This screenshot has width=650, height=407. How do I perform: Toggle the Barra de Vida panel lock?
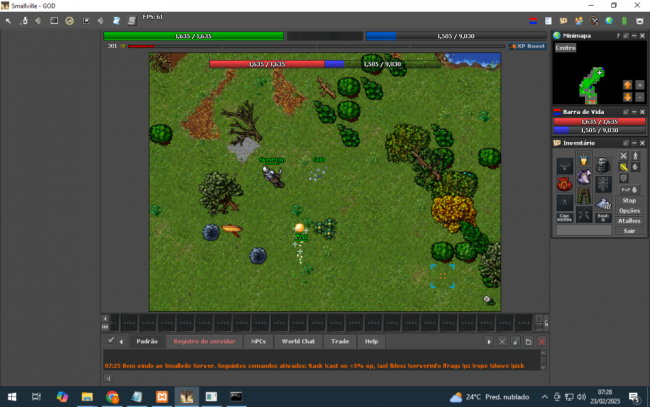(626, 112)
